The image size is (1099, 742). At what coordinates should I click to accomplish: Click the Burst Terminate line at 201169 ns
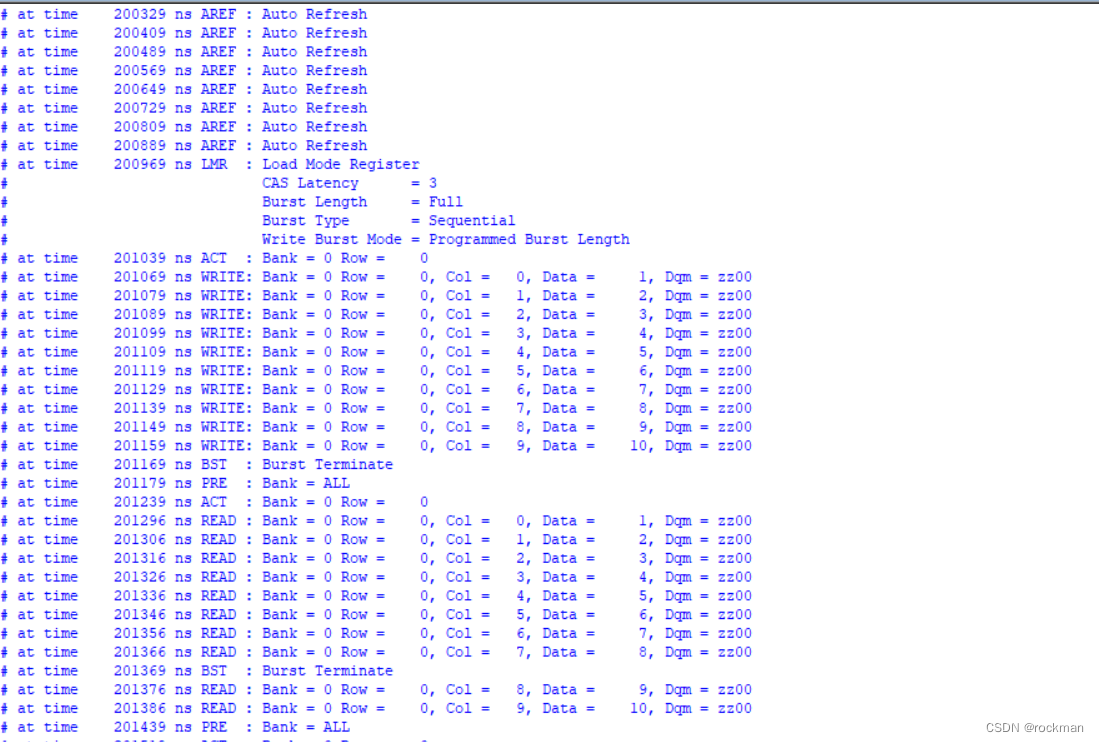coord(197,465)
